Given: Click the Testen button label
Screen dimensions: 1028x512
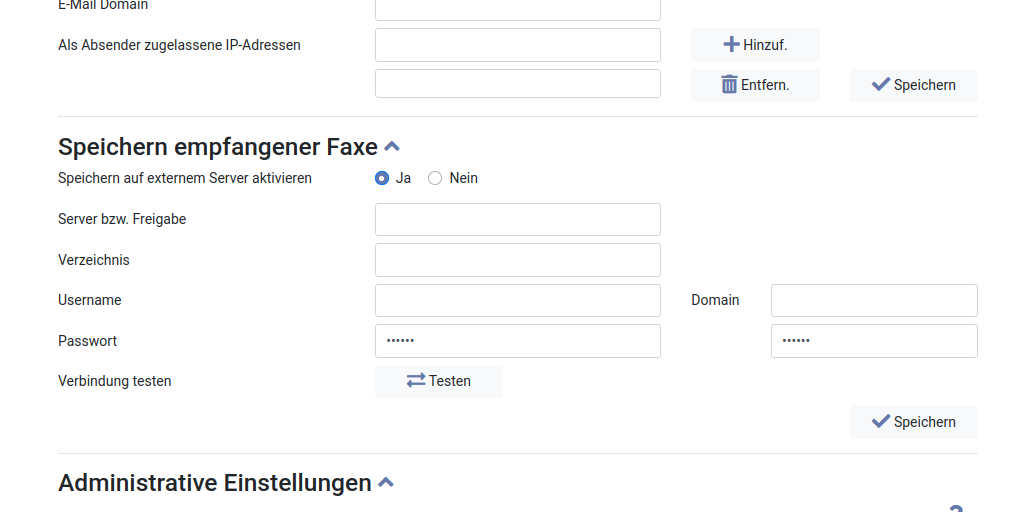Looking at the screenshot, I should tap(450, 381).
